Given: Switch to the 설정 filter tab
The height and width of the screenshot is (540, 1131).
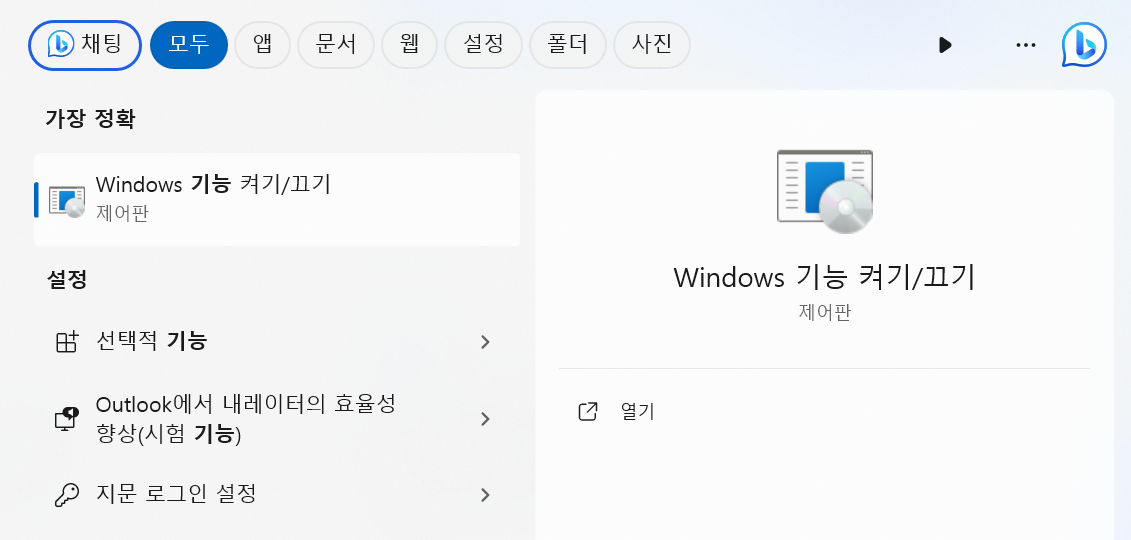Looking at the screenshot, I should (483, 45).
